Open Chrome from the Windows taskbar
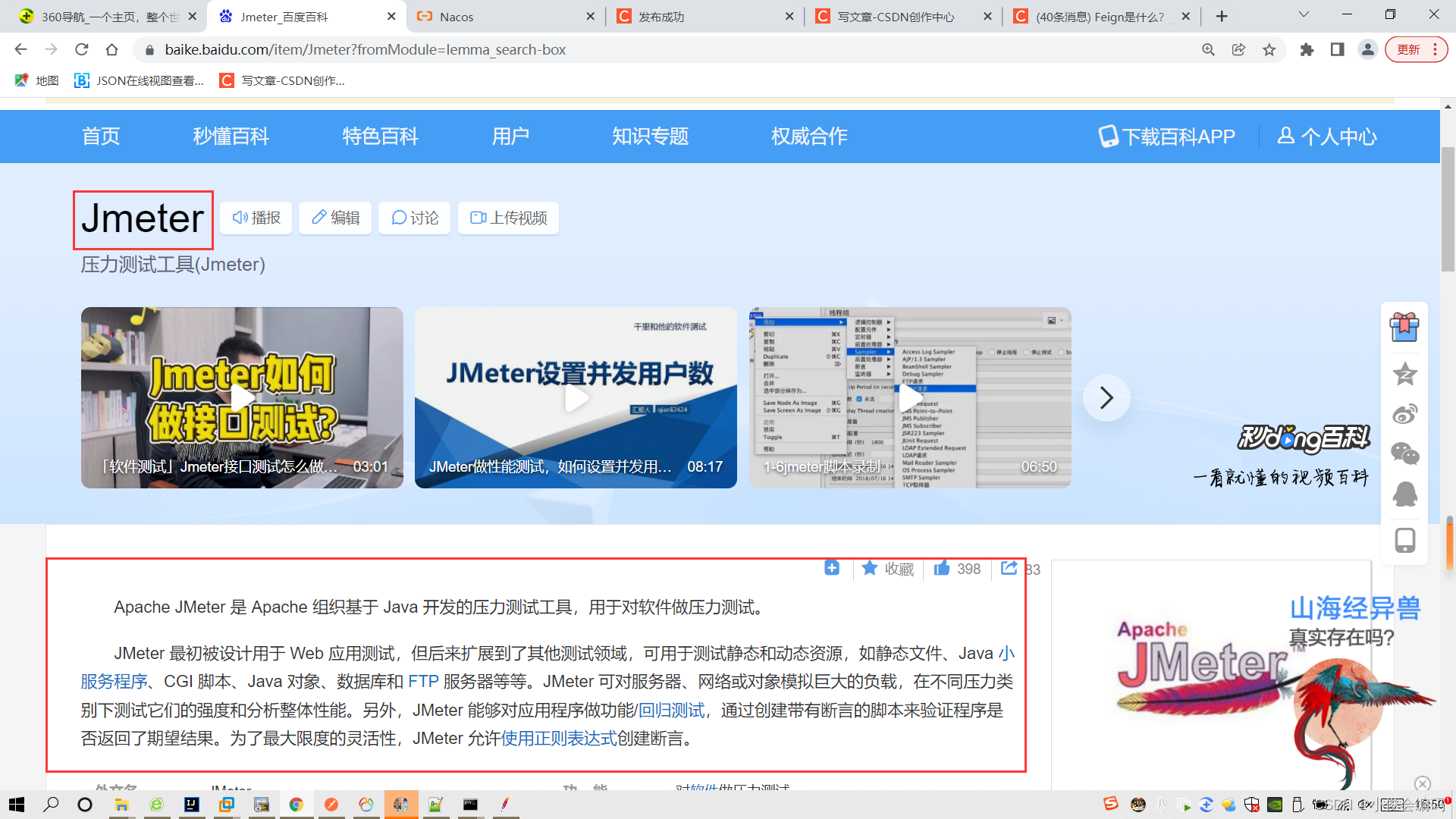Viewport: 1456px width, 819px height. 296,805
